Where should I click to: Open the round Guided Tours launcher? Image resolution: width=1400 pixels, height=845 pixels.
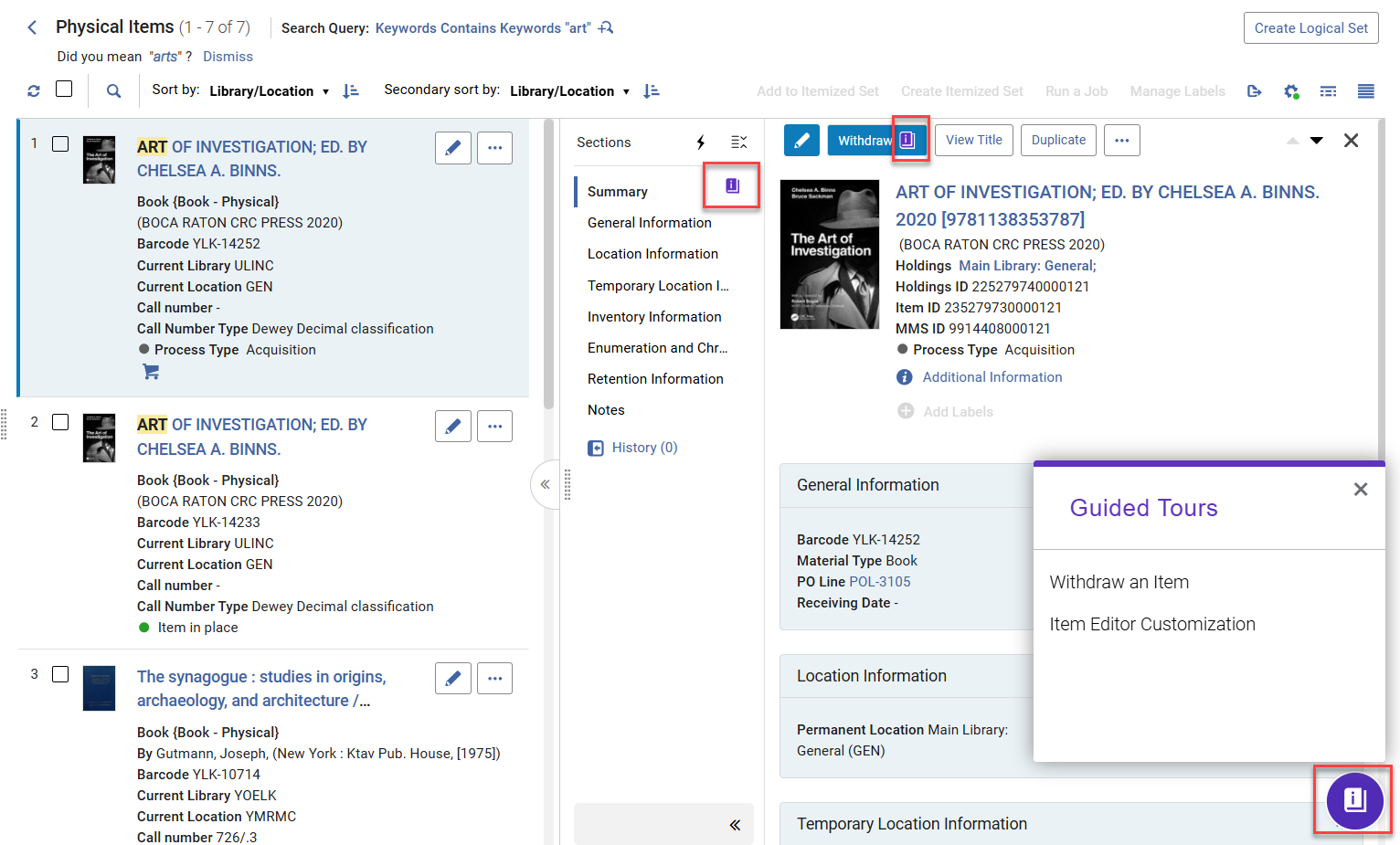(x=1355, y=801)
